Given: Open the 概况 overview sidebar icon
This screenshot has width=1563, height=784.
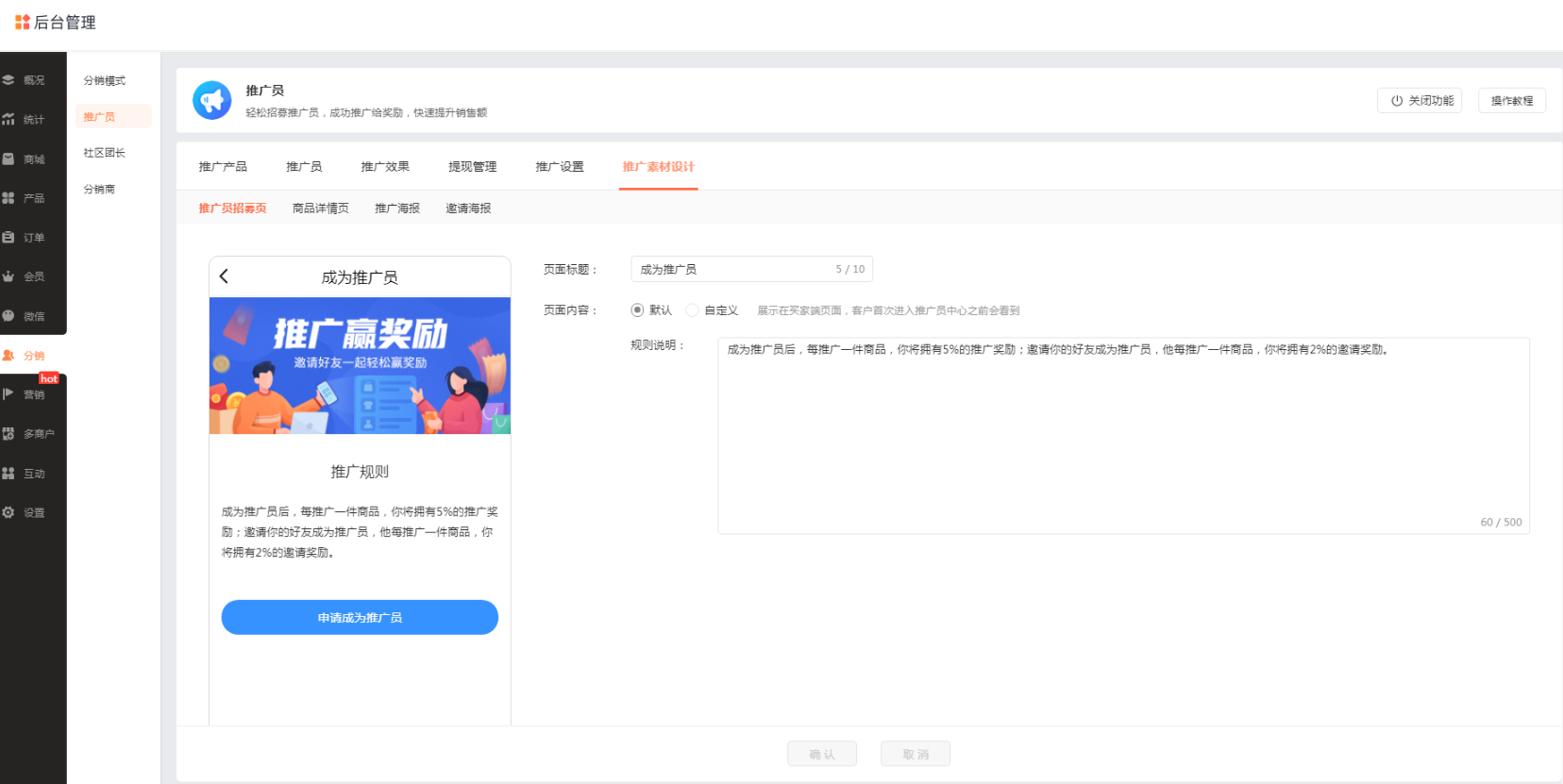Looking at the screenshot, I should point(8,80).
